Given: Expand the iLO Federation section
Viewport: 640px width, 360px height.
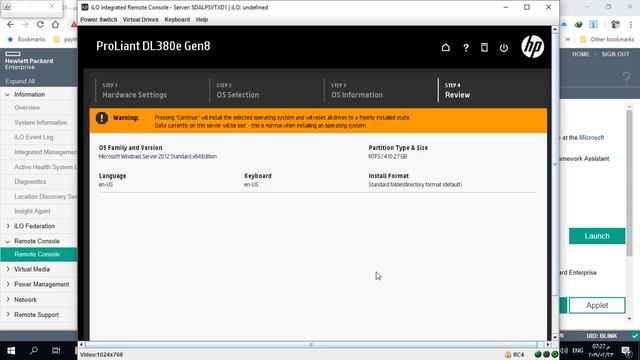Looking at the screenshot, I should coord(7,226).
